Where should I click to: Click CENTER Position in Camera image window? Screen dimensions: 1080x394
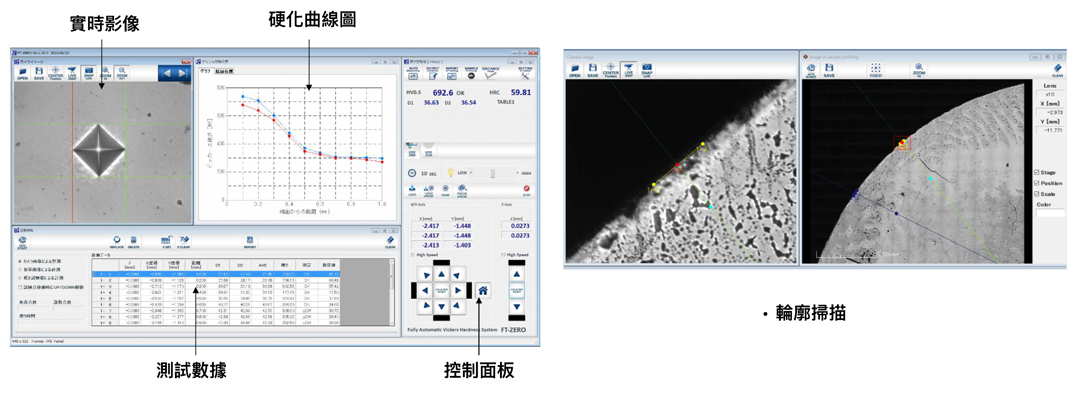point(610,70)
